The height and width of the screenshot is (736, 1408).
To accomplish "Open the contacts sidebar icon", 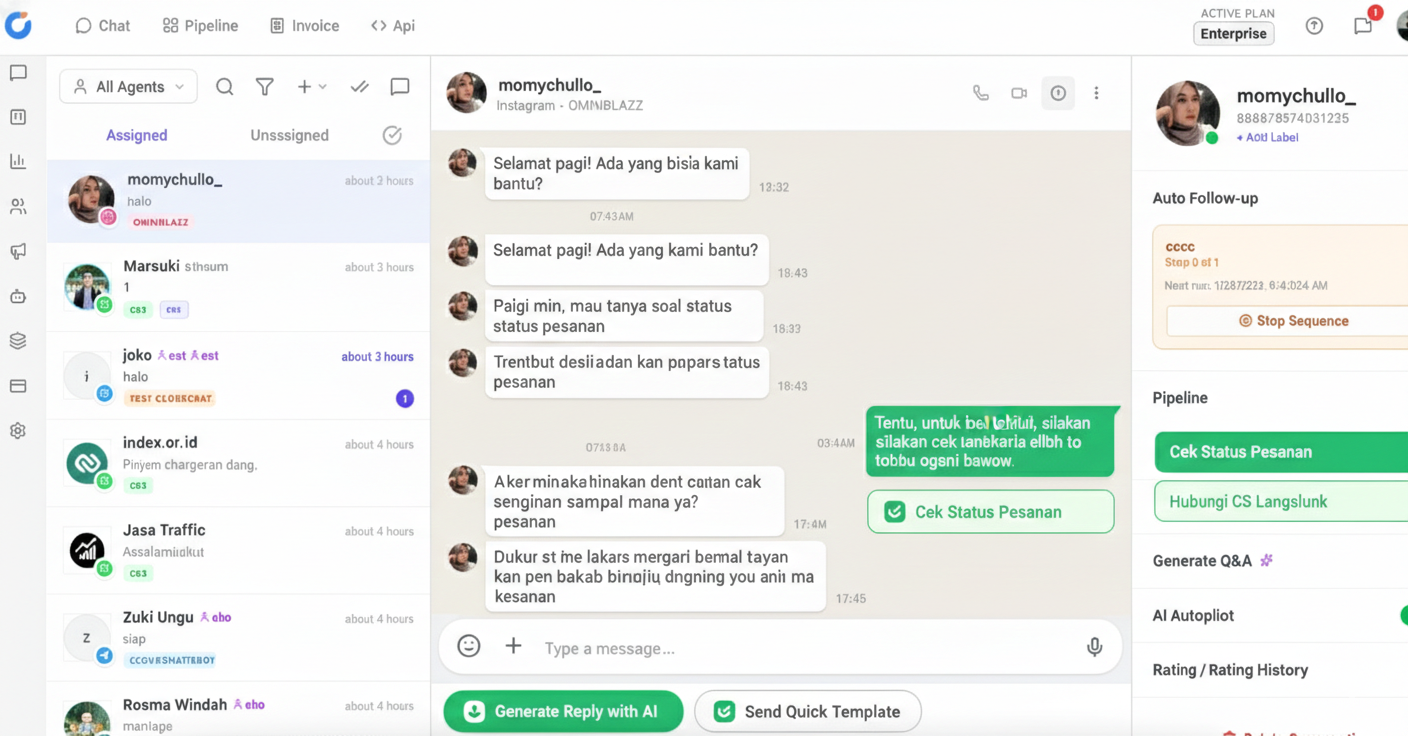I will pyautogui.click(x=18, y=207).
